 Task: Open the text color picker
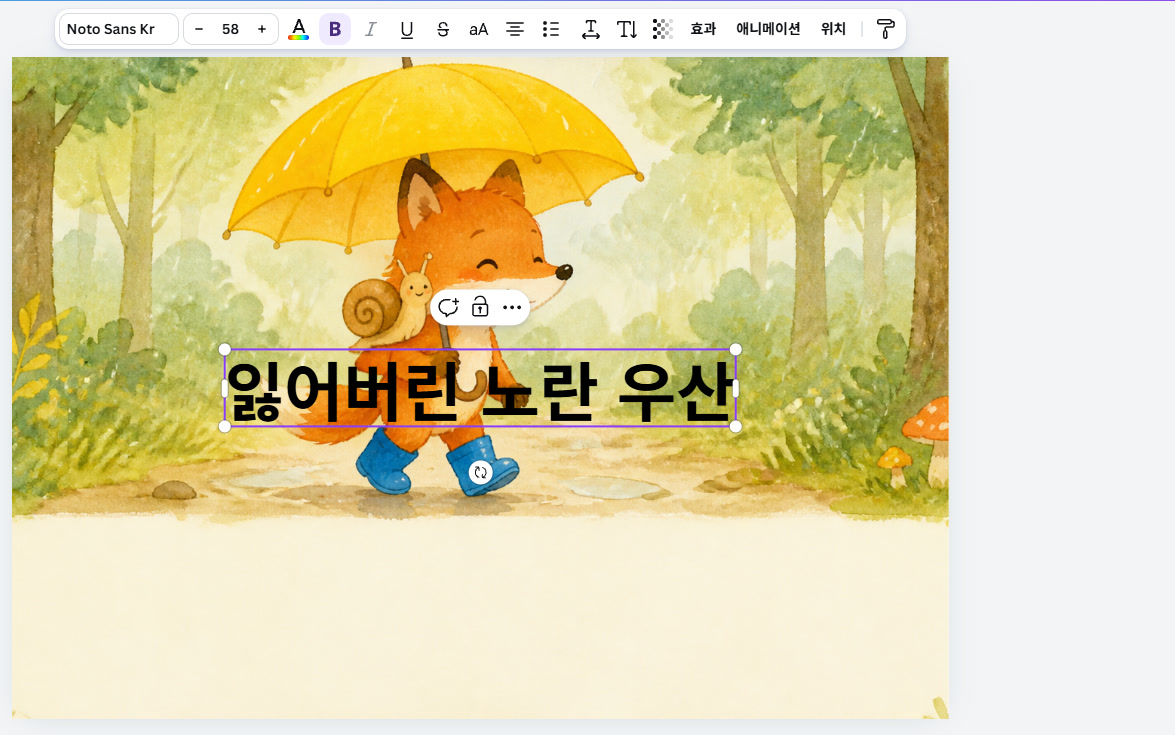pos(298,29)
